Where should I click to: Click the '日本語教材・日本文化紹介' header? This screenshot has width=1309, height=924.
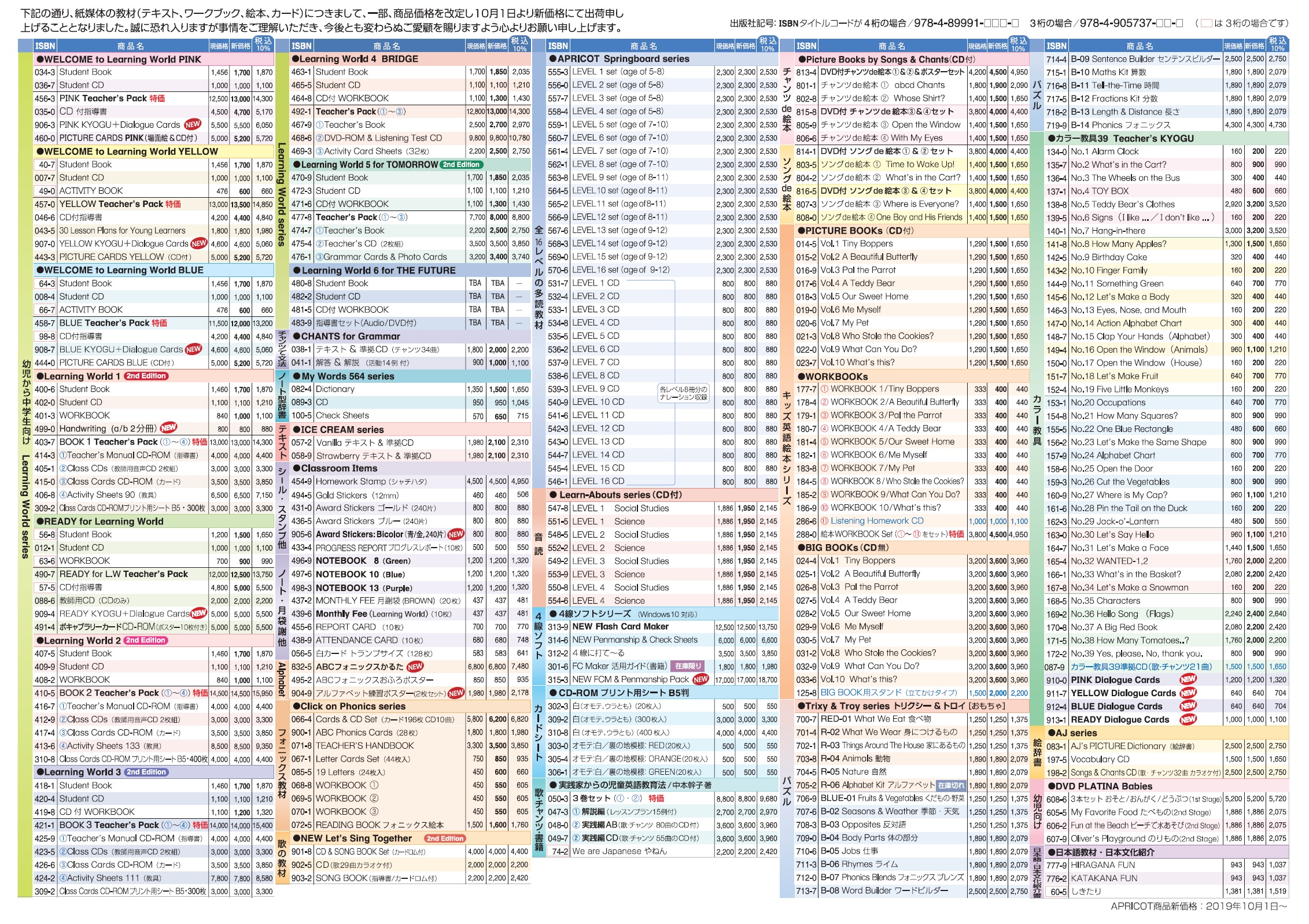[1167, 852]
